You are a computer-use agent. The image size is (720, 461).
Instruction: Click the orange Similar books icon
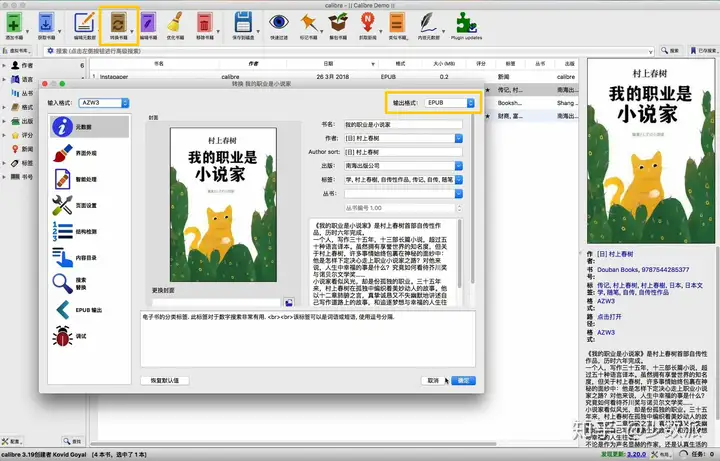click(397, 22)
